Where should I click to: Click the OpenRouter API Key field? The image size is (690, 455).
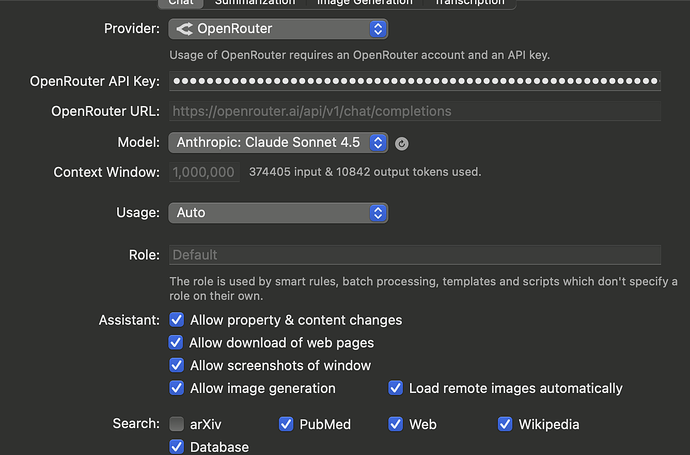(415, 80)
